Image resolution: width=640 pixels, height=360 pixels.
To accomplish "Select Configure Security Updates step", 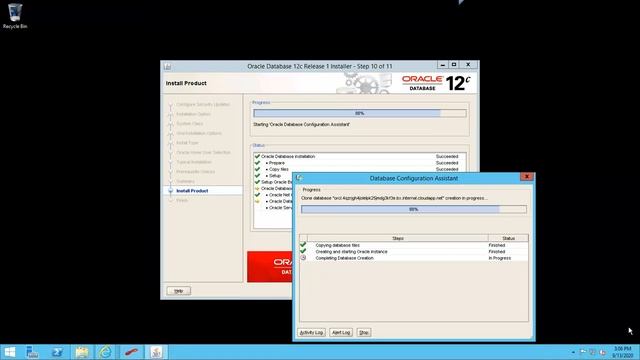I will 203,104.
